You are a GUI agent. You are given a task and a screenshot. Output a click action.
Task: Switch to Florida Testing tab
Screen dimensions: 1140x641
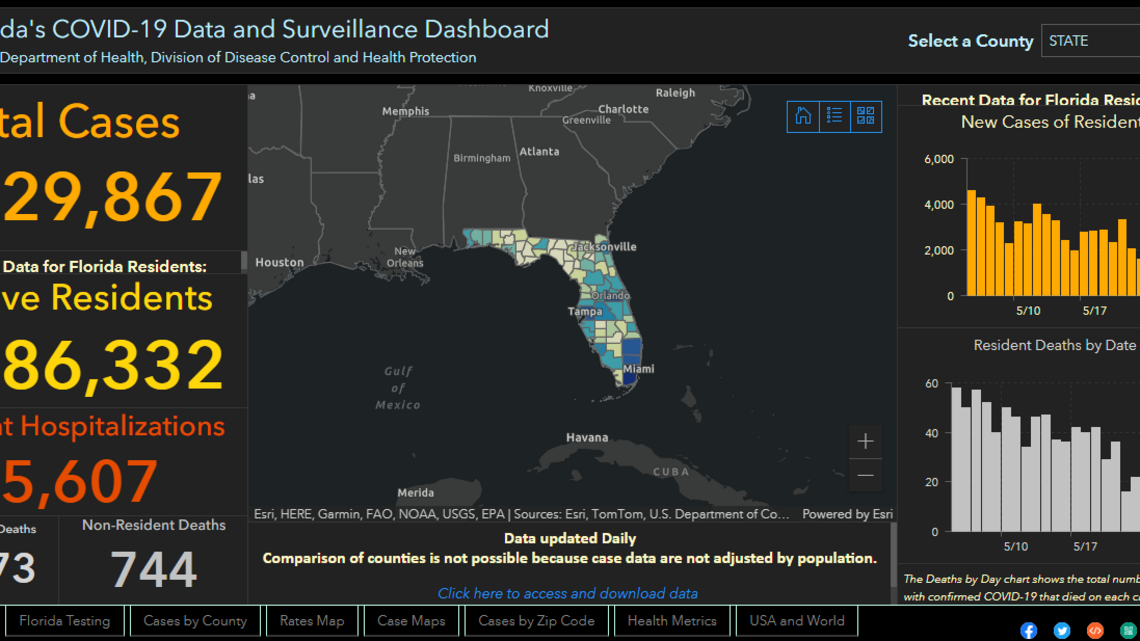[65, 621]
